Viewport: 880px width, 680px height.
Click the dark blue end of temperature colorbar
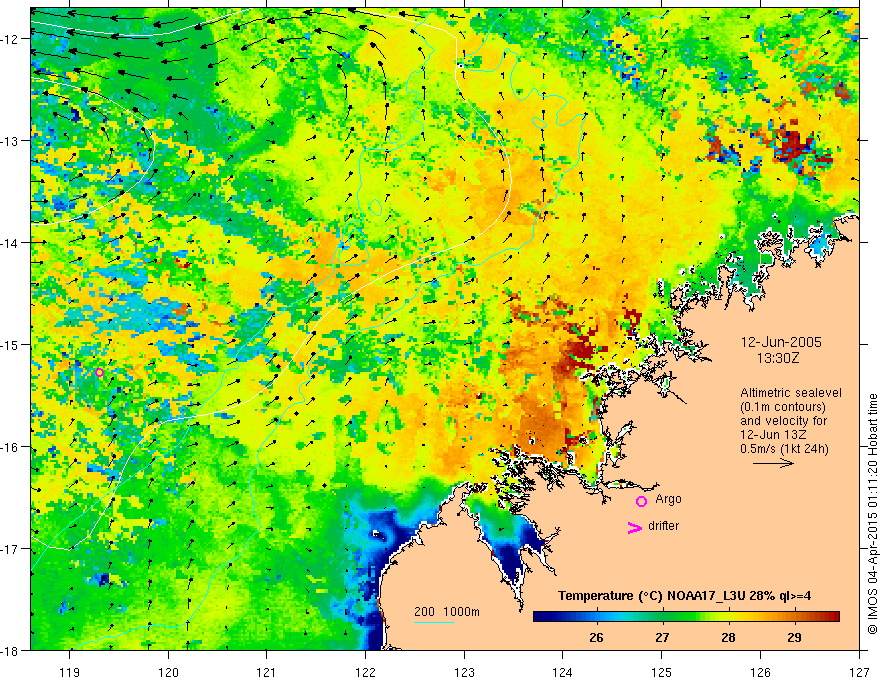(540, 617)
